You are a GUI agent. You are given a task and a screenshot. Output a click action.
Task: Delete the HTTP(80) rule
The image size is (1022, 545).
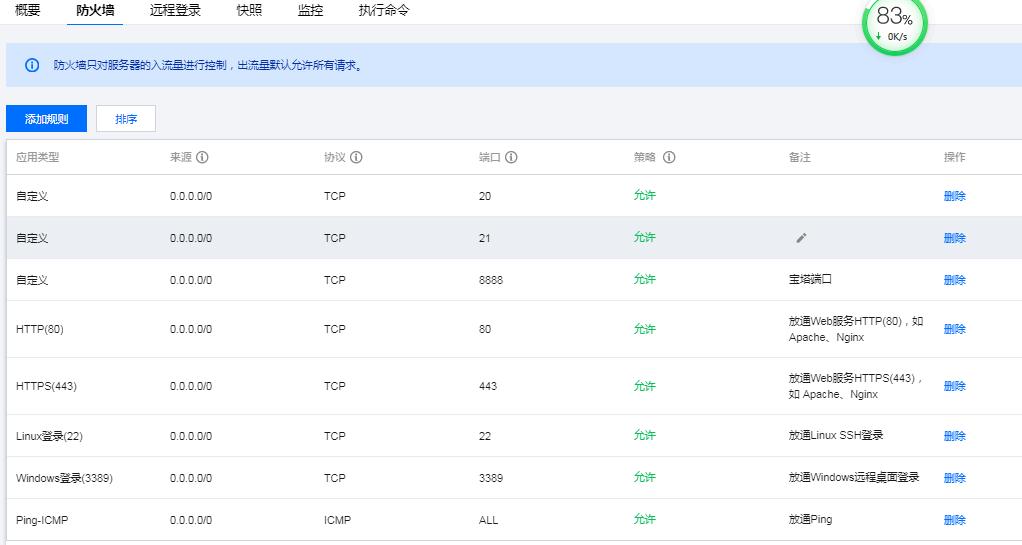[954, 329]
